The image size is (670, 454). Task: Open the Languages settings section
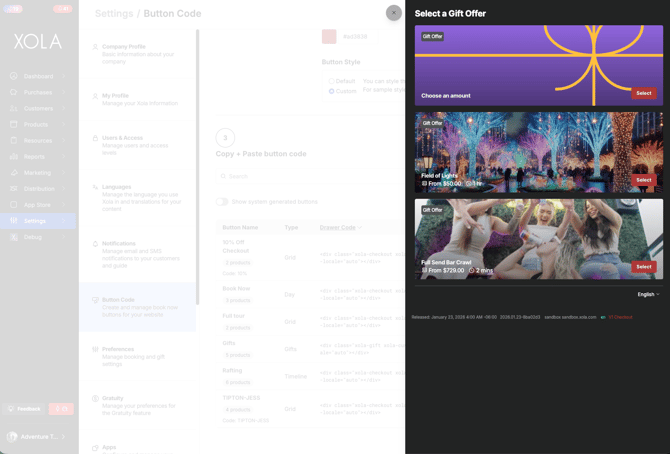pyautogui.click(x=137, y=198)
